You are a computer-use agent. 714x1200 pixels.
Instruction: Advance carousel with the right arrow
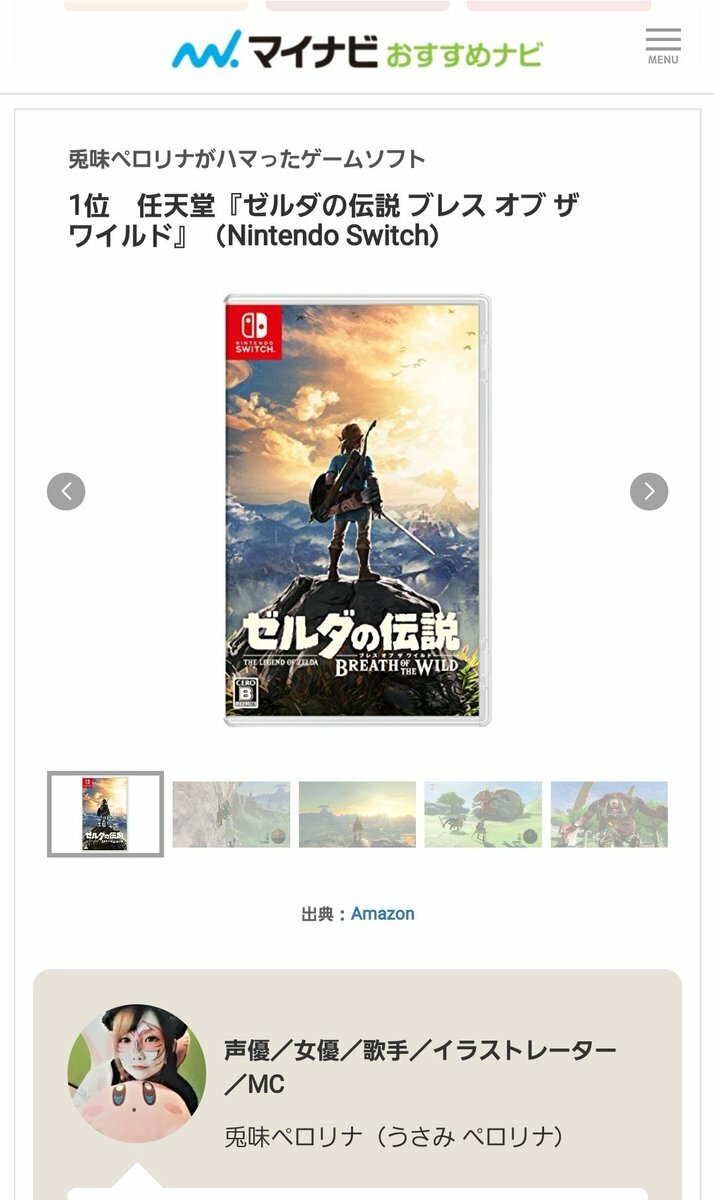point(649,491)
